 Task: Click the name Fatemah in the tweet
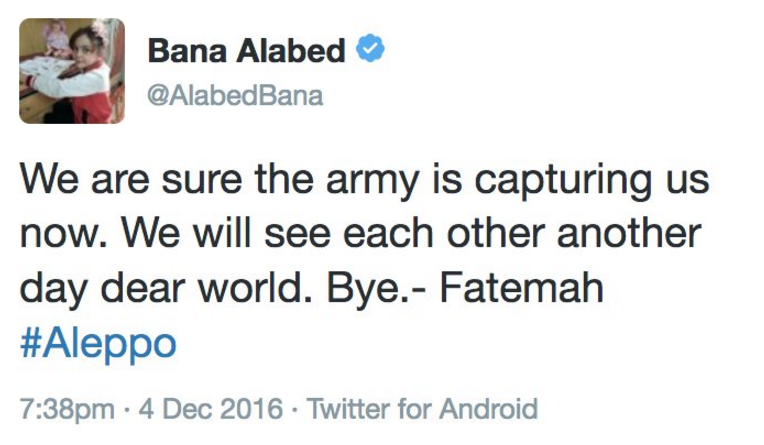pos(522,288)
